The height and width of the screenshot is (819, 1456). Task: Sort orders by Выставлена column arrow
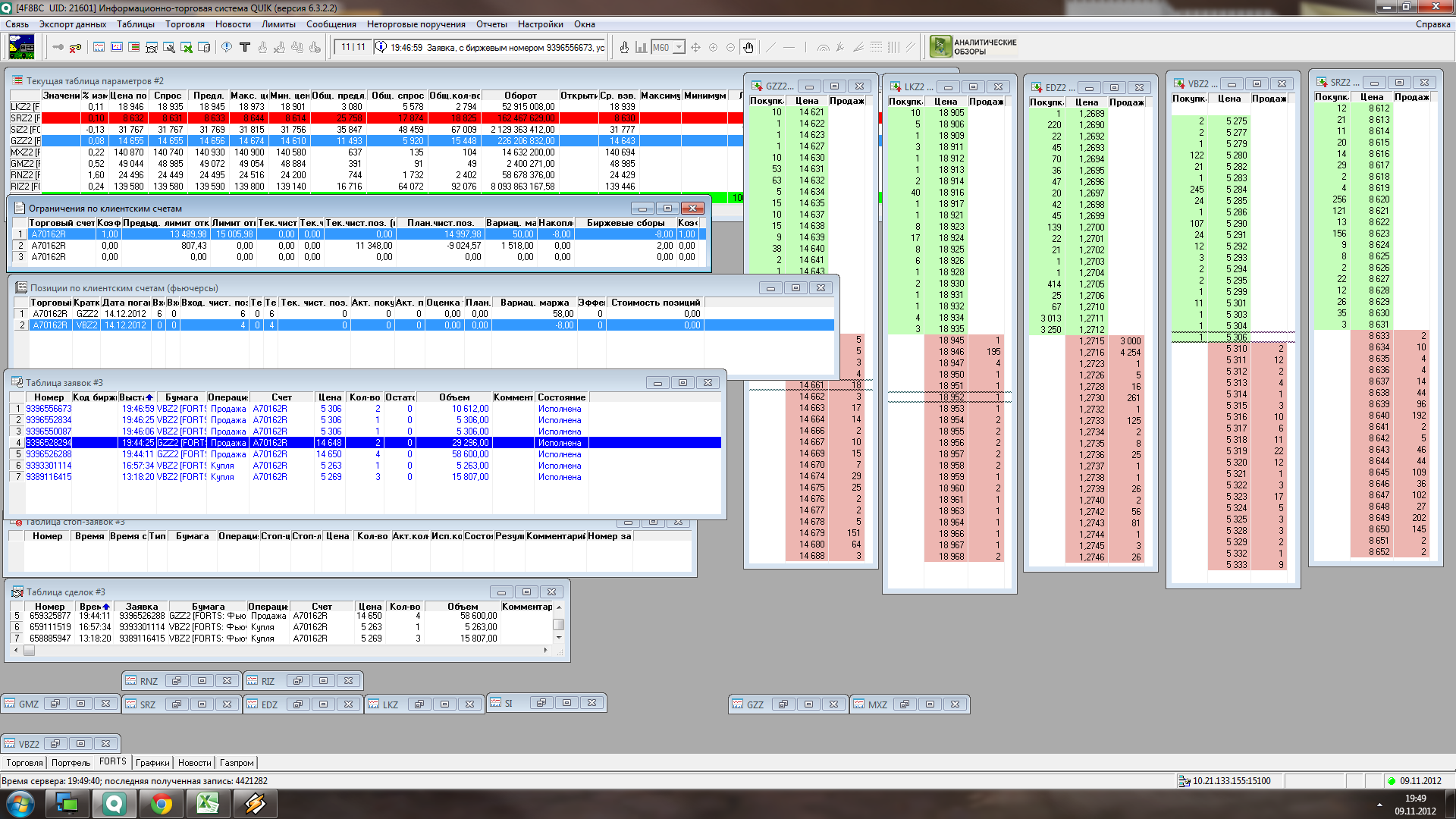point(149,397)
